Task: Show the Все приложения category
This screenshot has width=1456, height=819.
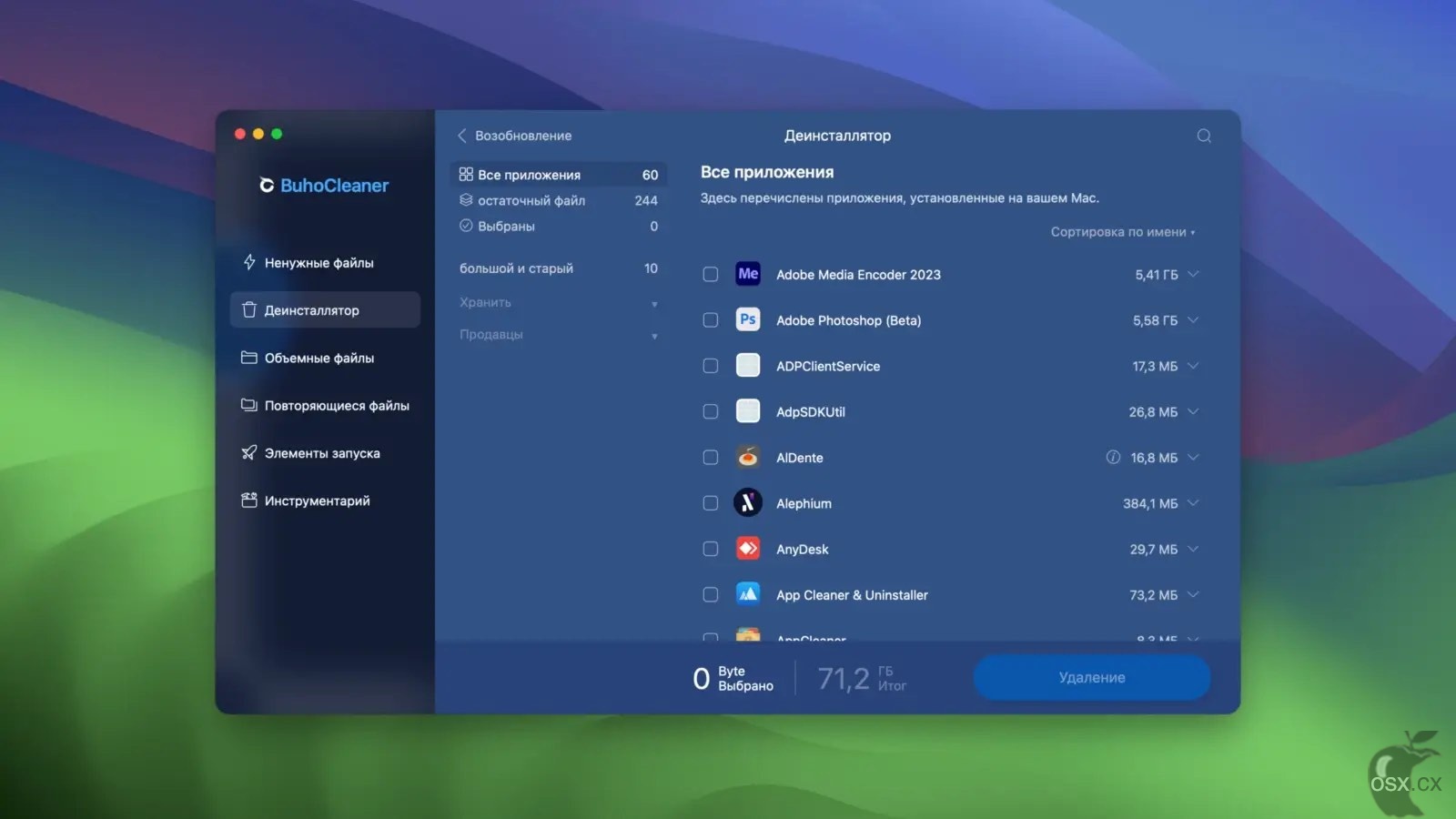Action: pos(559,174)
